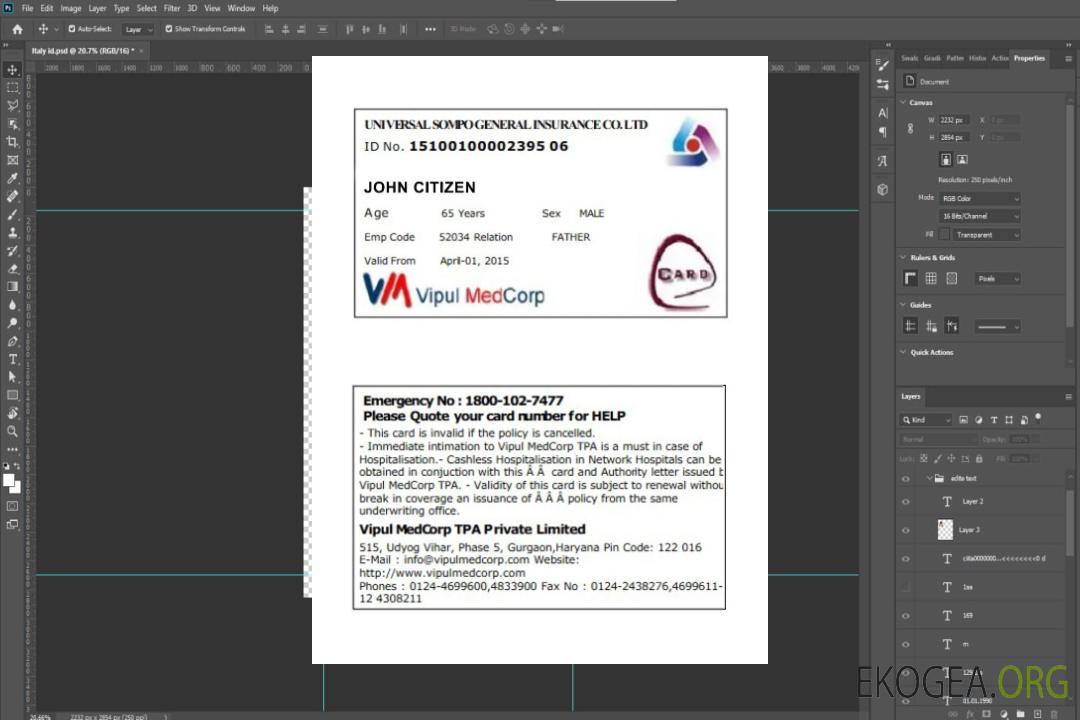
Task: Show the hidden '1se' layer
Action: coord(906,587)
